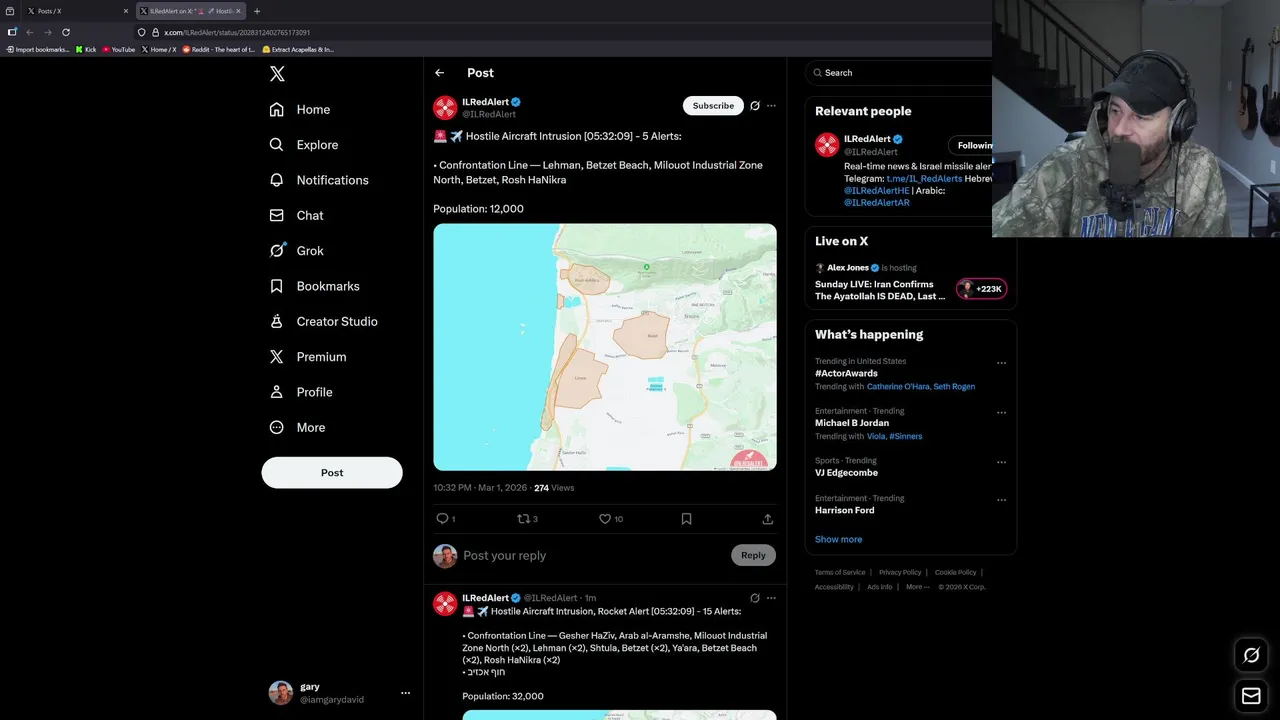Expand the More menu in sidebar
This screenshot has height=720, width=1280.
[x=297, y=427]
